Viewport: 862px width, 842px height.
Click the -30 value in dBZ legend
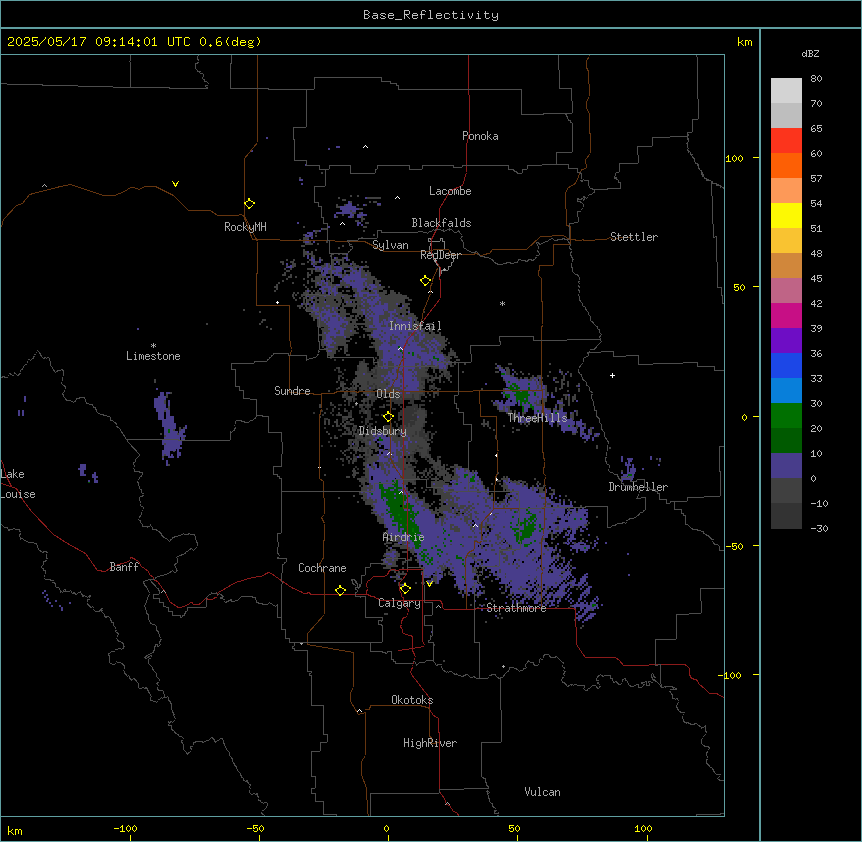pyautogui.click(x=819, y=529)
